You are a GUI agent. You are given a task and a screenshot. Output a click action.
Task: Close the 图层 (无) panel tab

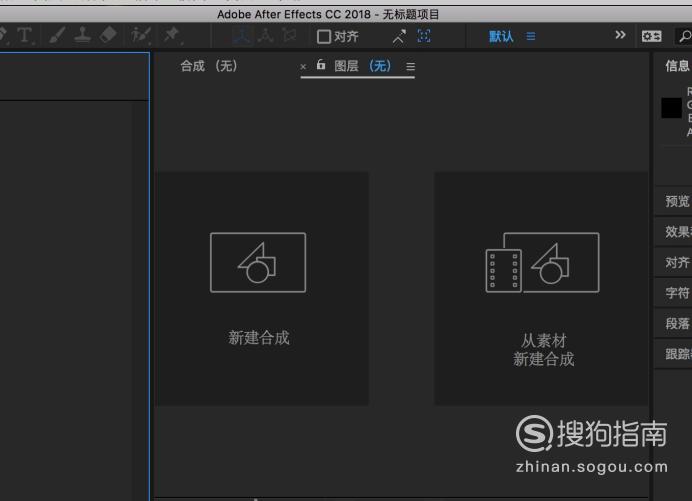coord(303,67)
